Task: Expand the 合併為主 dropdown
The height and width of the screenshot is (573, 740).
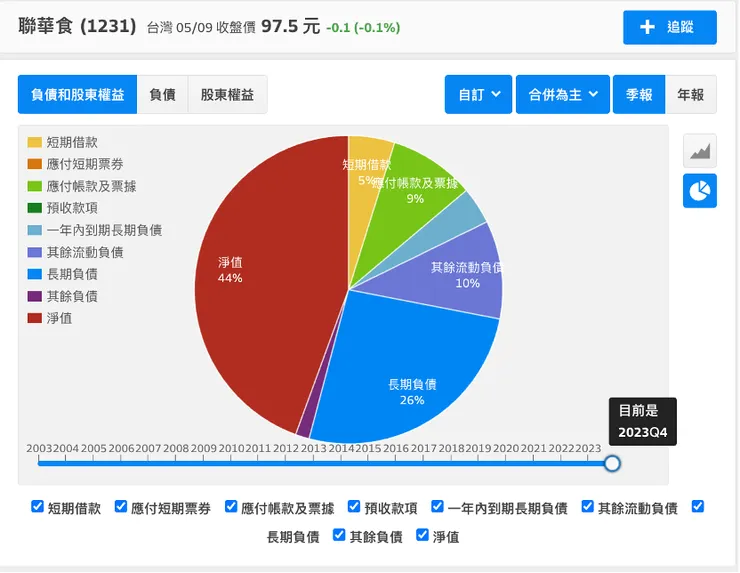Action: click(x=563, y=94)
